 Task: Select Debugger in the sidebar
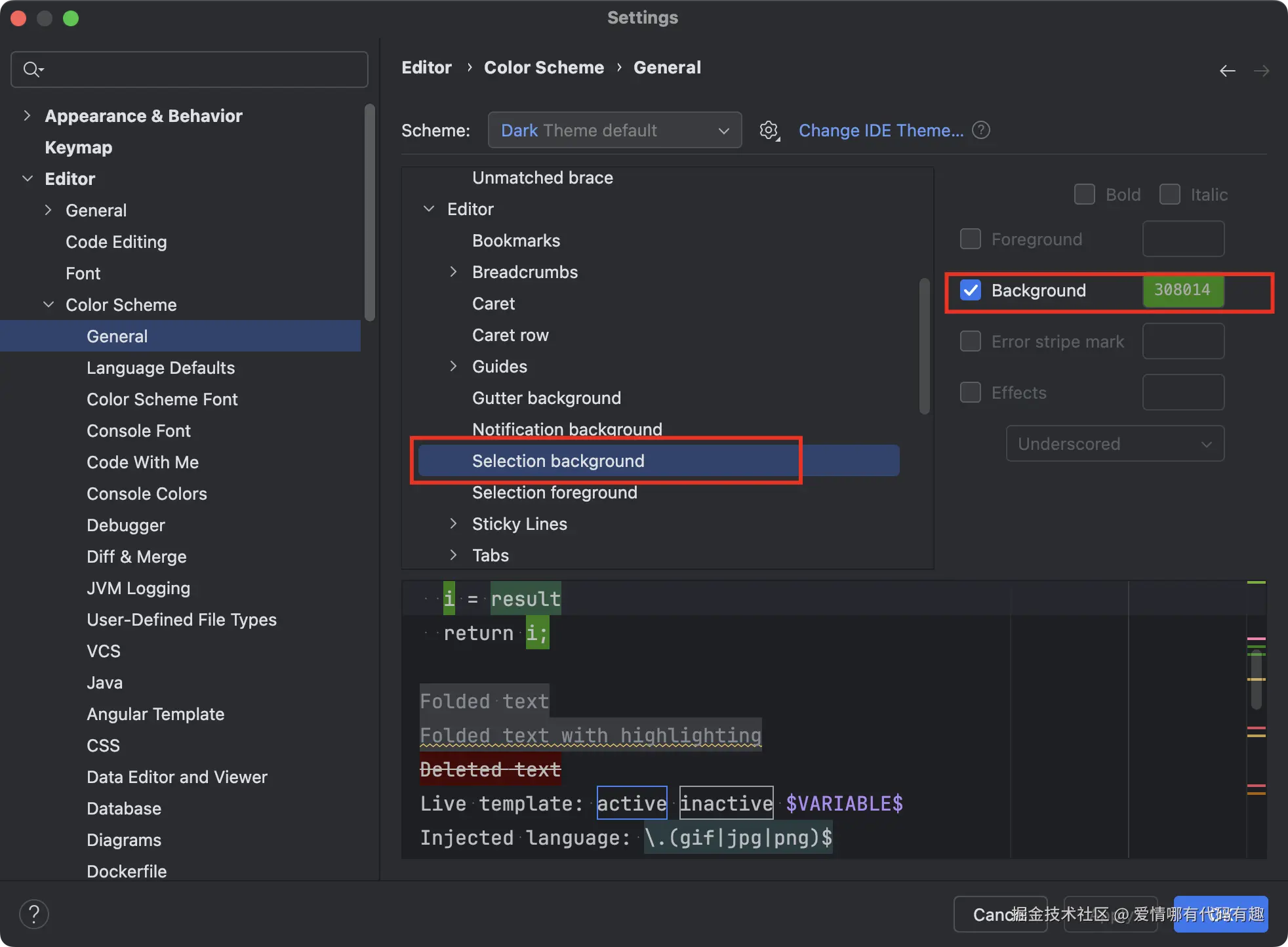tap(126, 525)
